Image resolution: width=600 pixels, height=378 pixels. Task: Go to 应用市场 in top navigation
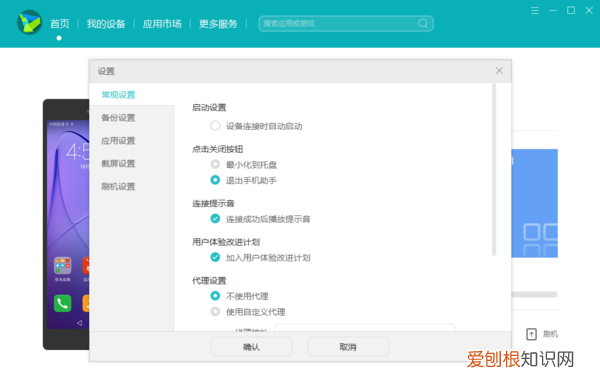pos(162,24)
